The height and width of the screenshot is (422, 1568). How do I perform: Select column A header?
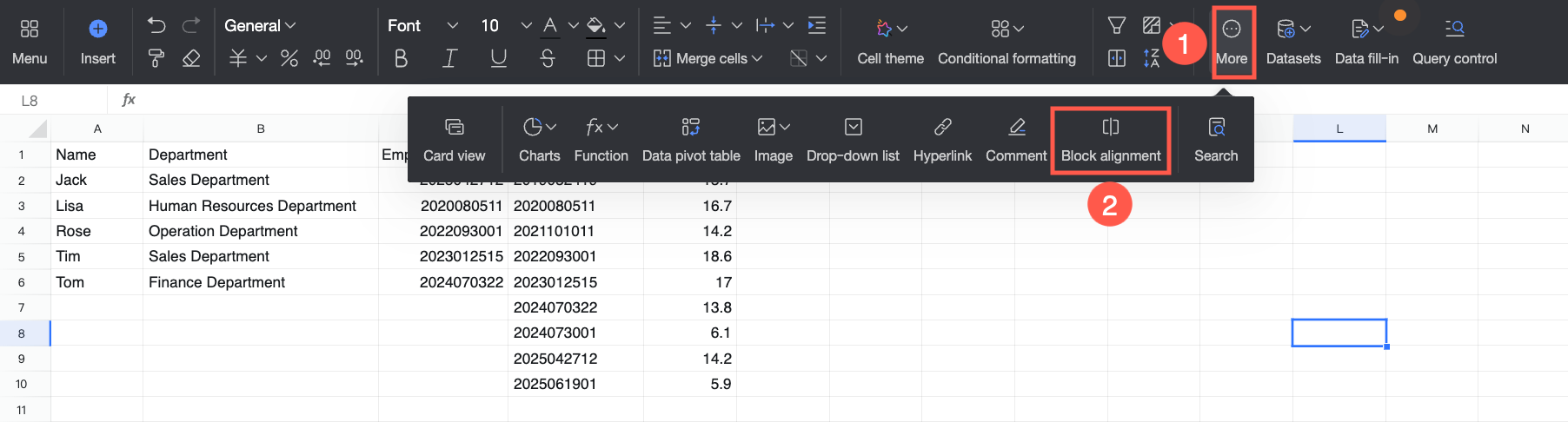coord(97,129)
